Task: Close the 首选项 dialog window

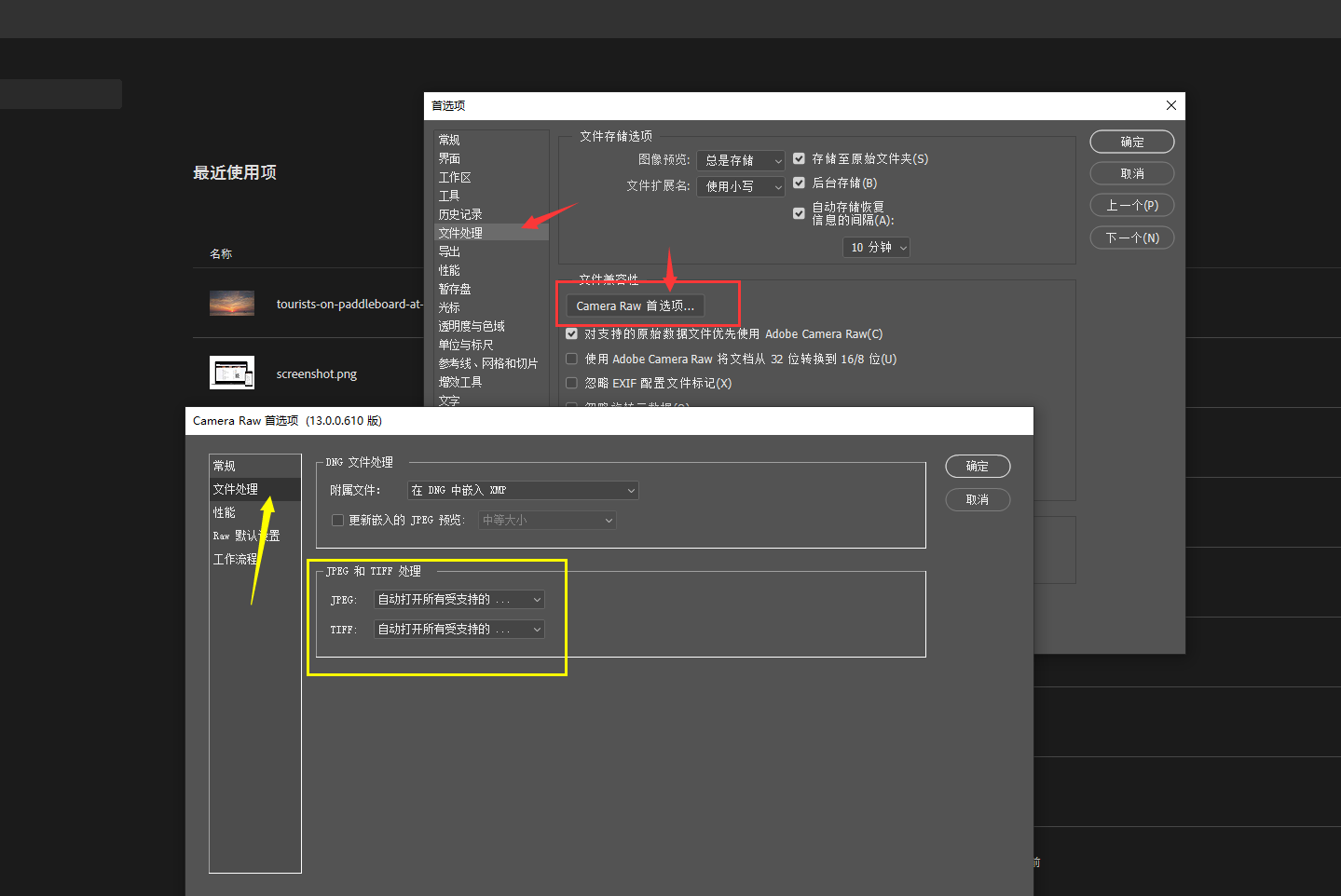Action: (1170, 105)
